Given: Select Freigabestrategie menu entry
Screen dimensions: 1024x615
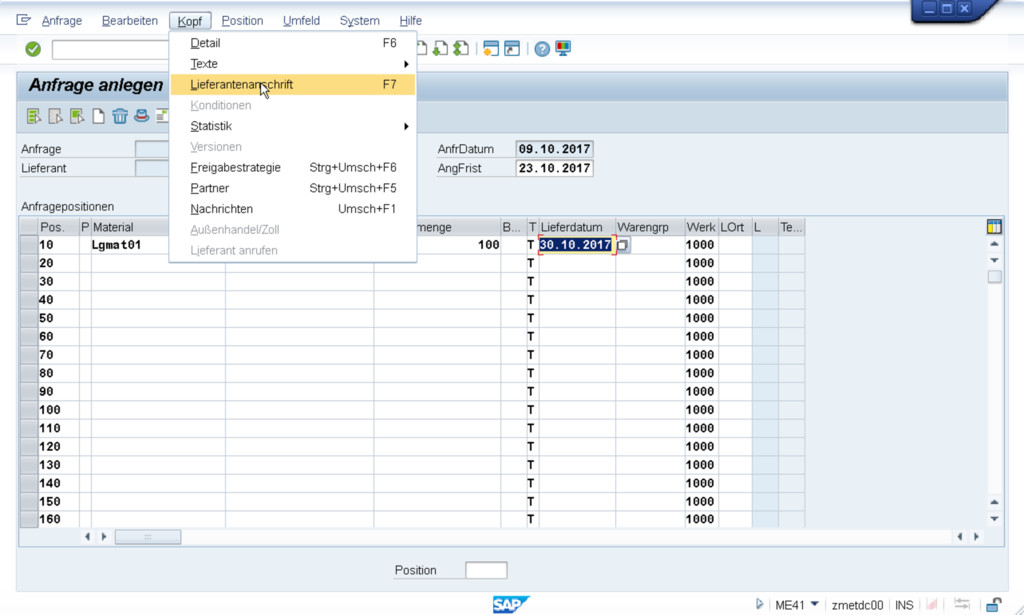Looking at the screenshot, I should (x=236, y=168).
